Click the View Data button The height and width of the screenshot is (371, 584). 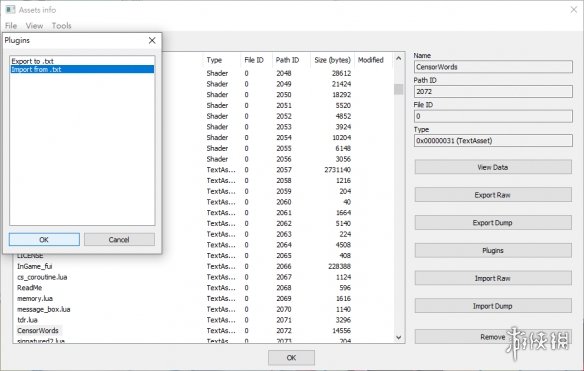pos(493,167)
